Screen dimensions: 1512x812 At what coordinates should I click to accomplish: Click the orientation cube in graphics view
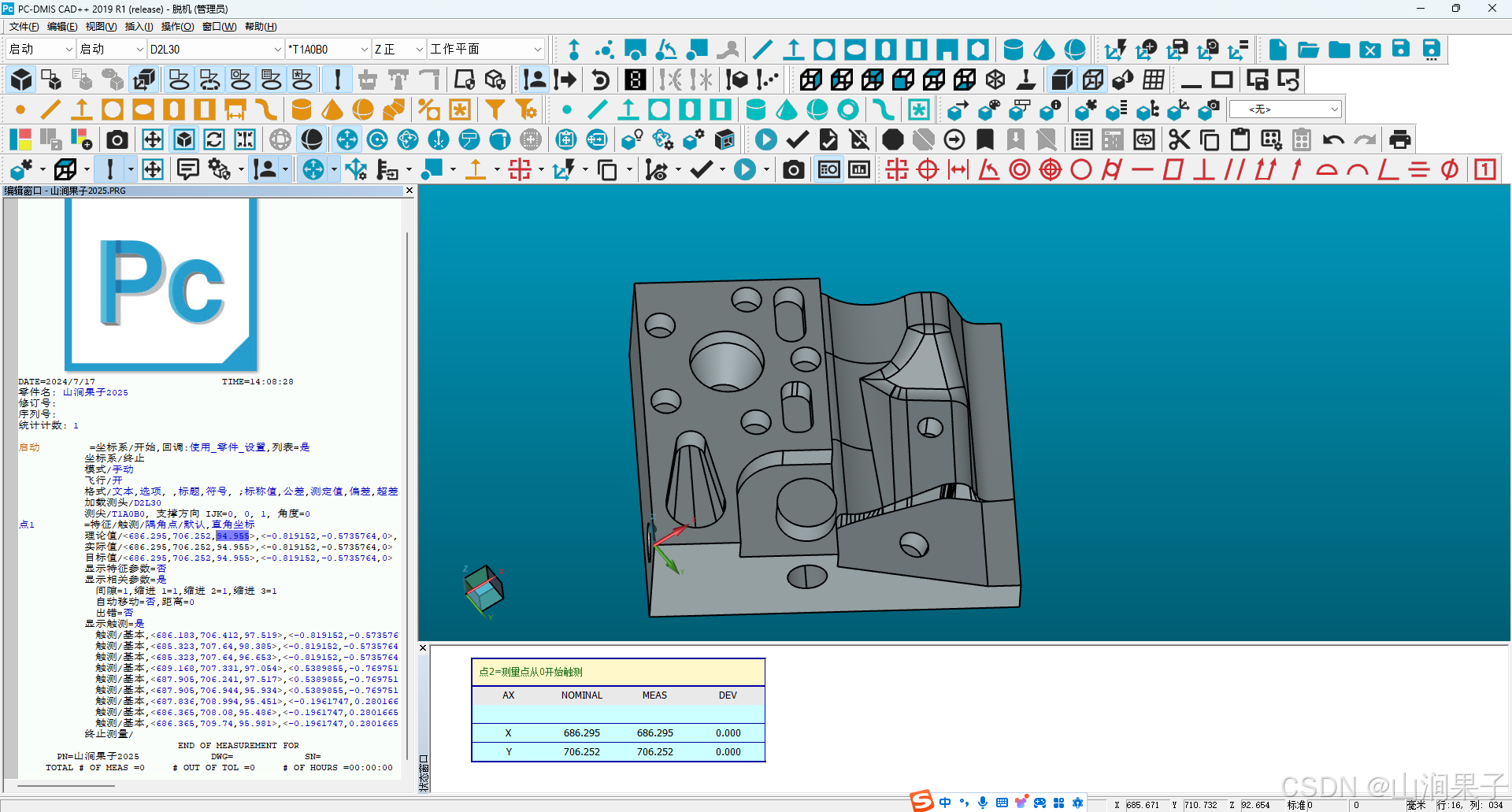pyautogui.click(x=484, y=590)
